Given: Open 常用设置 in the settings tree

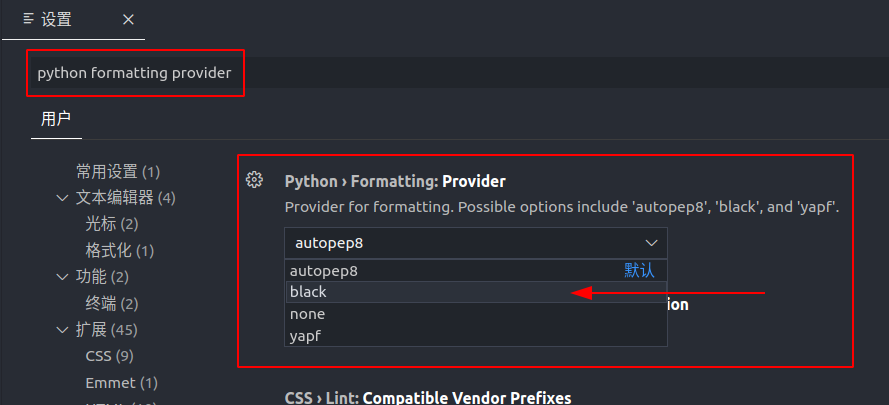Looking at the screenshot, I should point(117,172).
